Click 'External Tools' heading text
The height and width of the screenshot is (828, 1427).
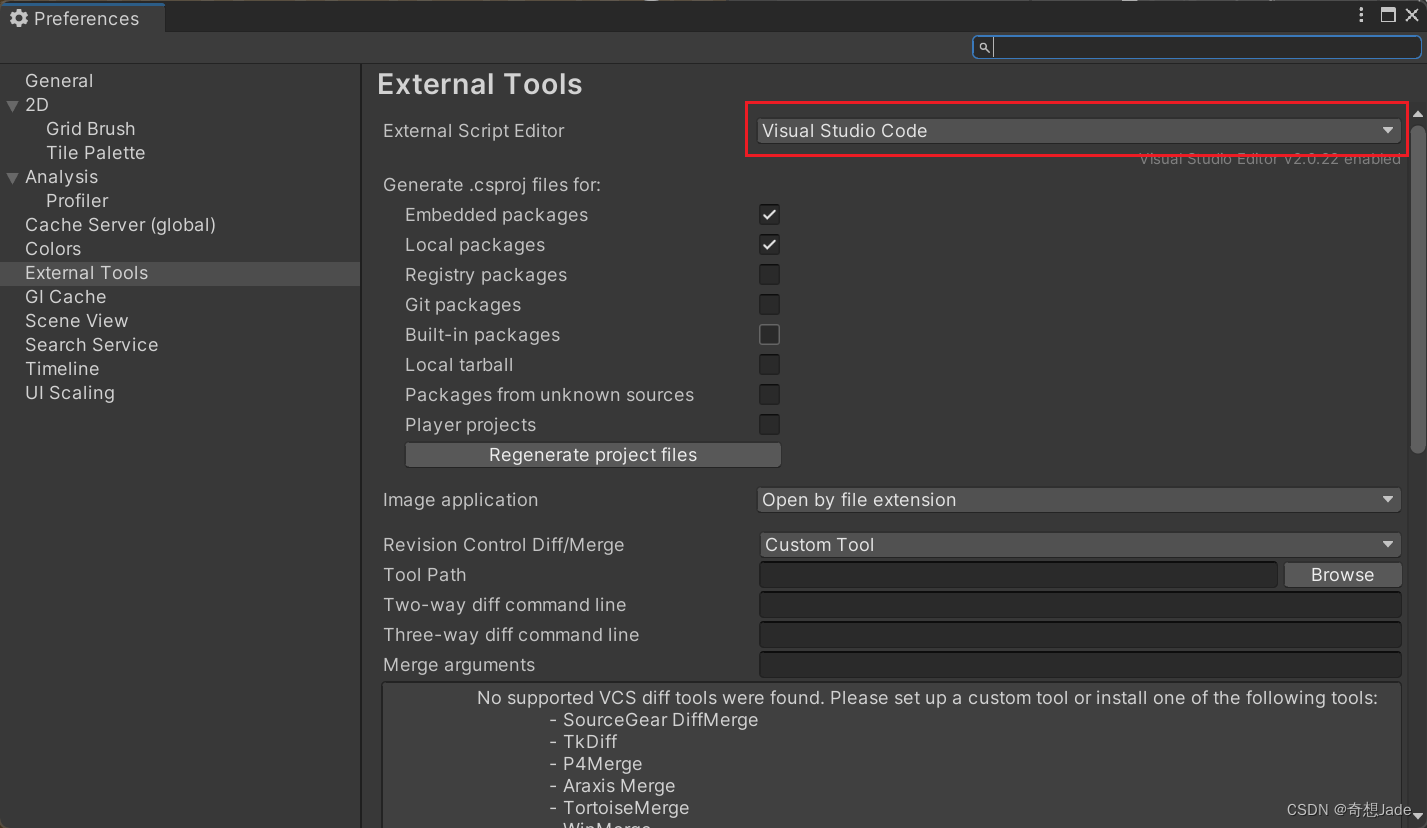coord(480,85)
